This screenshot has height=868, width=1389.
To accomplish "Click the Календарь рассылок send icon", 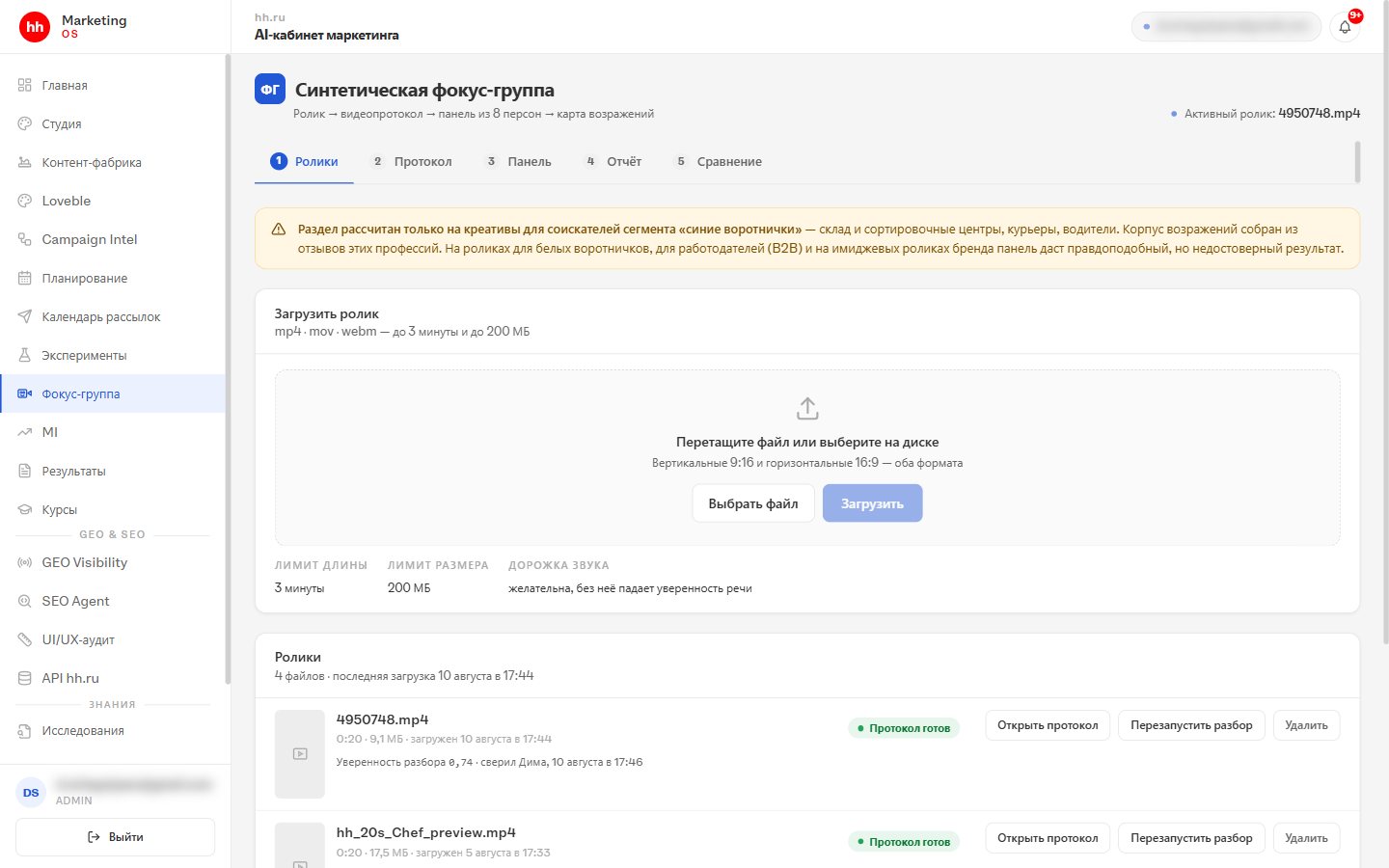I will click(x=25, y=316).
